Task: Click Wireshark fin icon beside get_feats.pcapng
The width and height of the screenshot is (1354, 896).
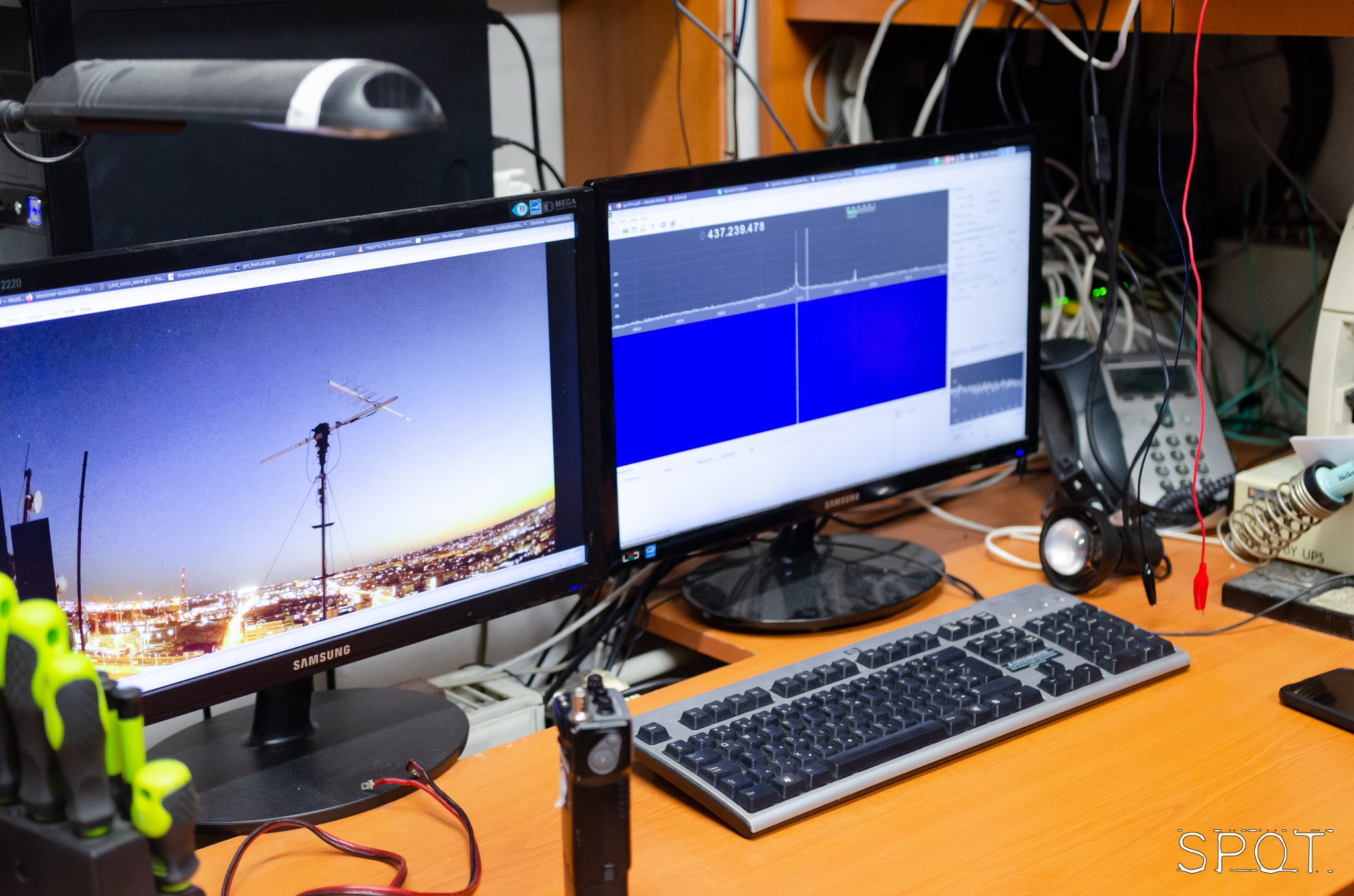Action: pyautogui.click(x=239, y=268)
